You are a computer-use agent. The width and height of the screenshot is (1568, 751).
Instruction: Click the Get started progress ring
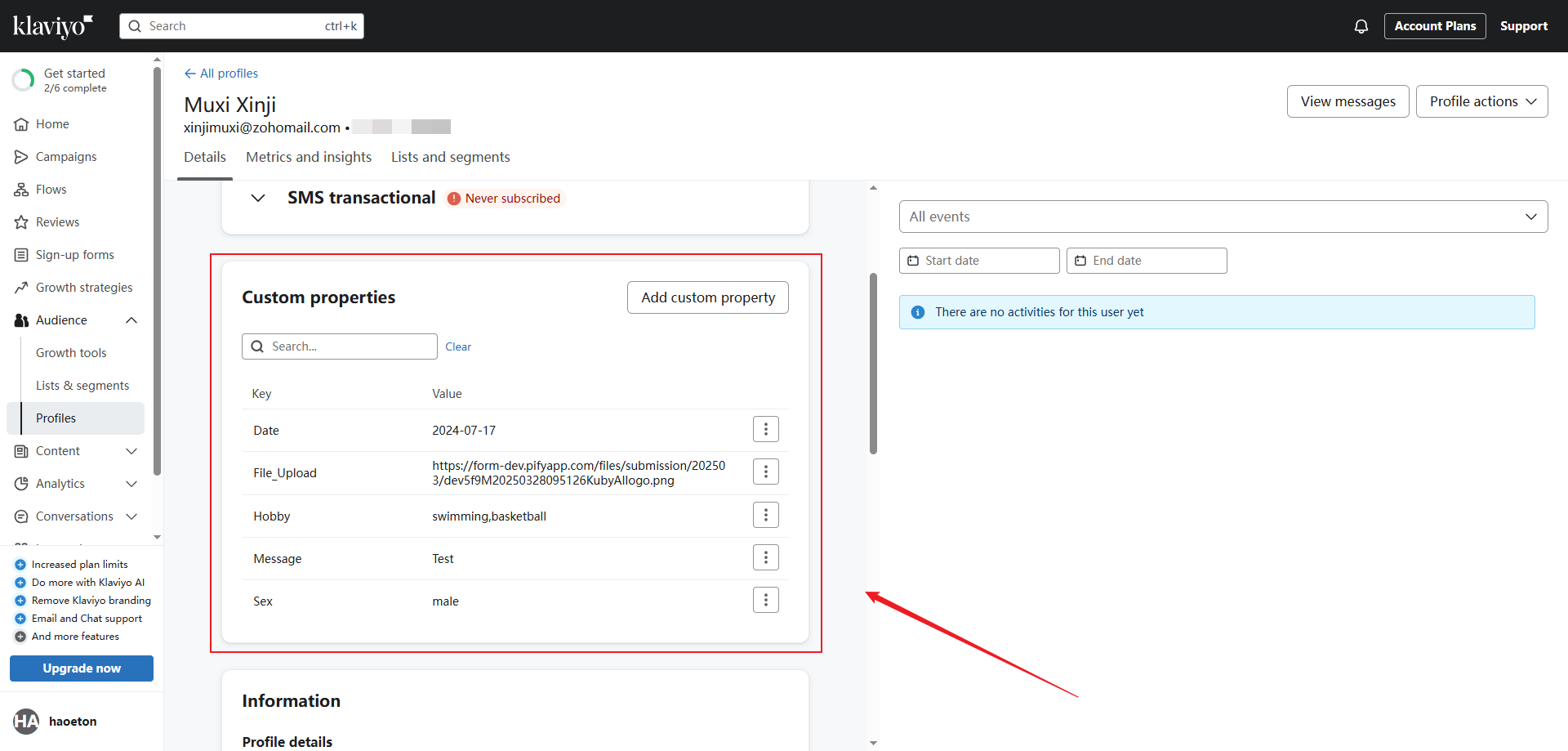click(x=23, y=80)
